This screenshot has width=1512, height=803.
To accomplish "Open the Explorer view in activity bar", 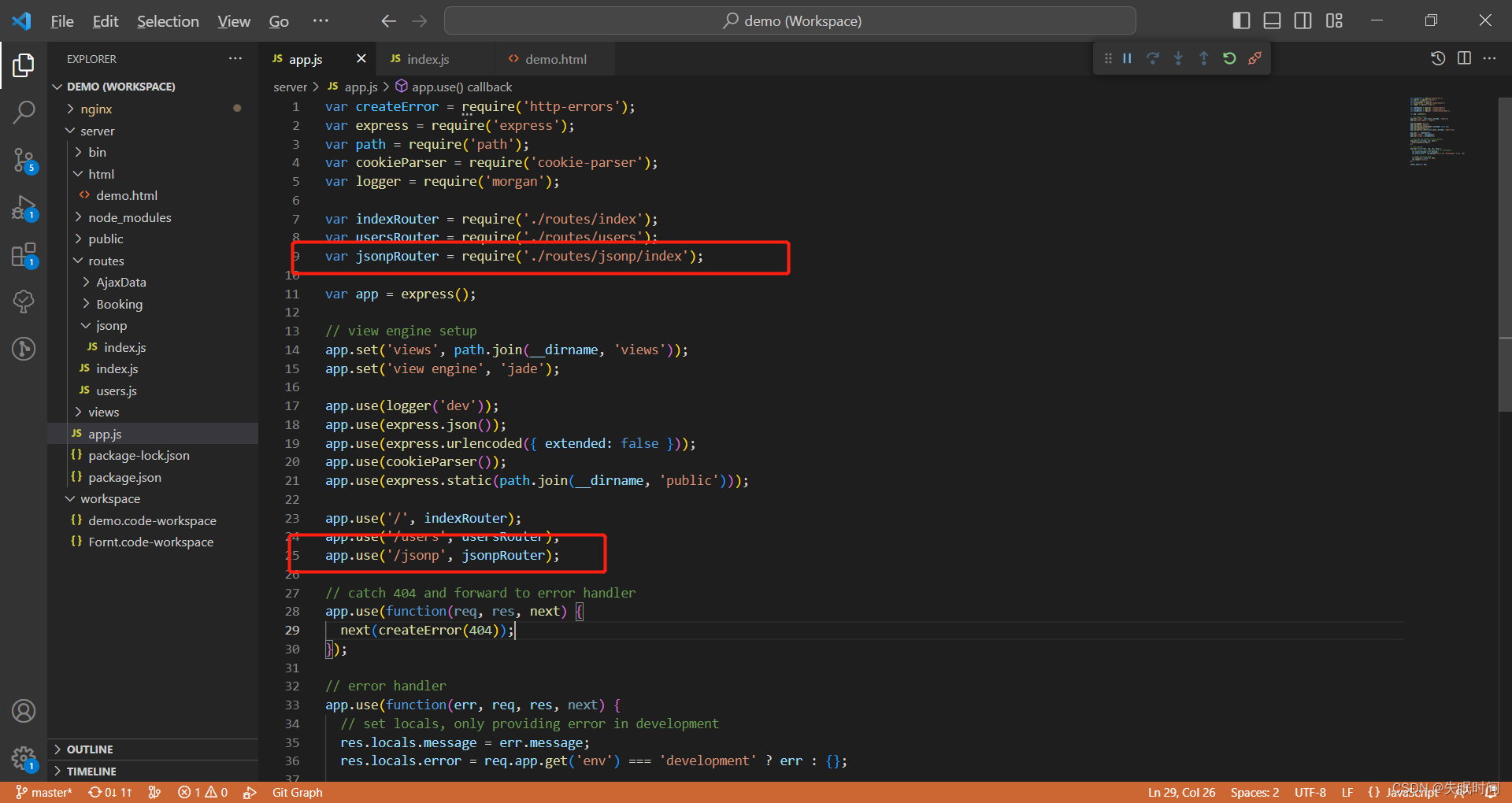I will (24, 65).
